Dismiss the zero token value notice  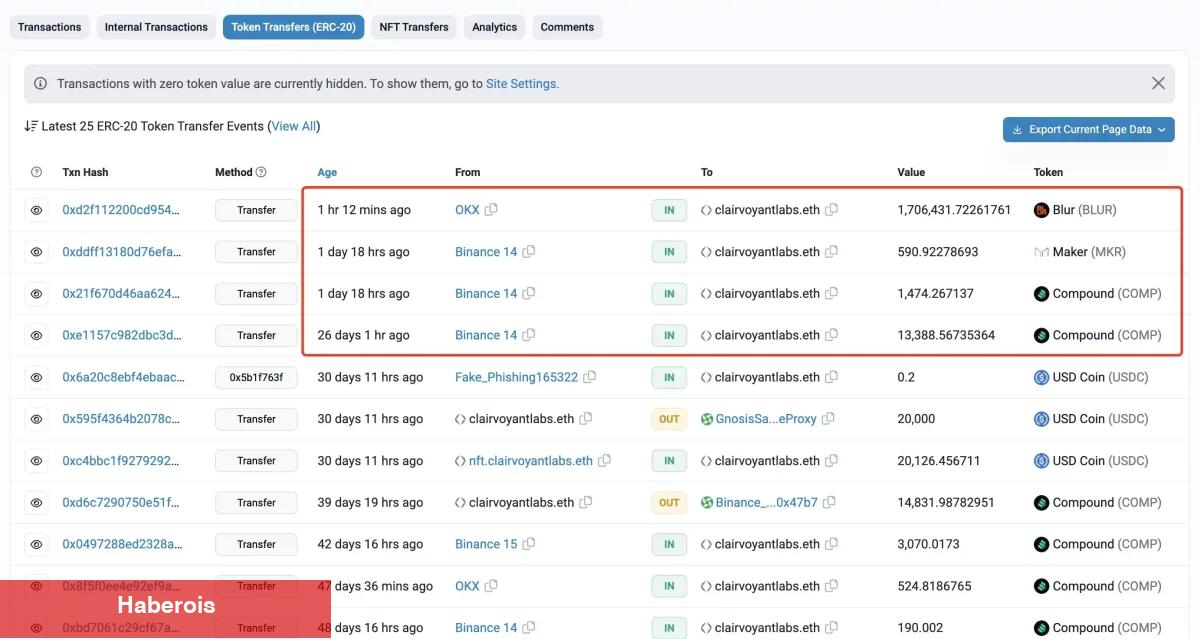pos(1158,84)
